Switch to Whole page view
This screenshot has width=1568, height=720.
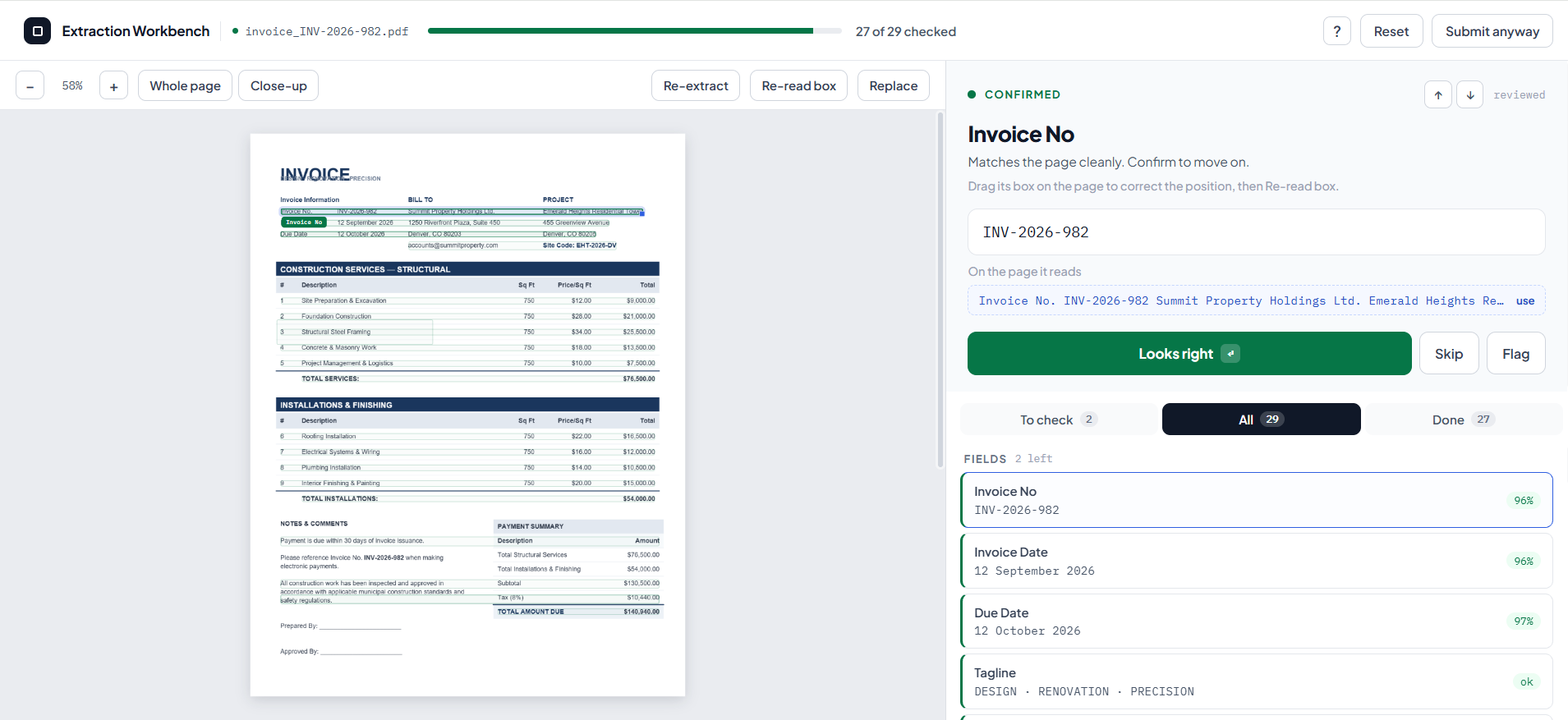point(185,85)
